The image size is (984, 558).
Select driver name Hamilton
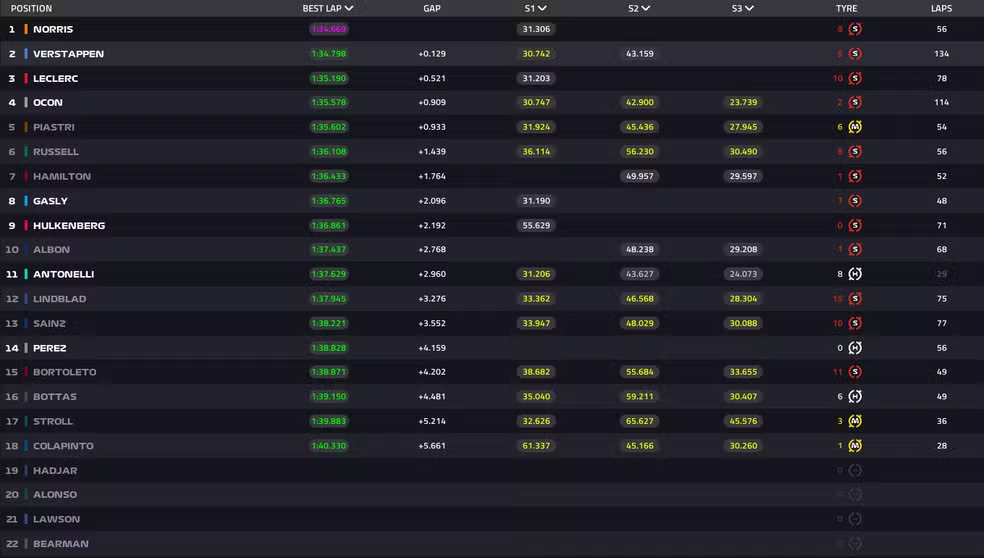61,176
